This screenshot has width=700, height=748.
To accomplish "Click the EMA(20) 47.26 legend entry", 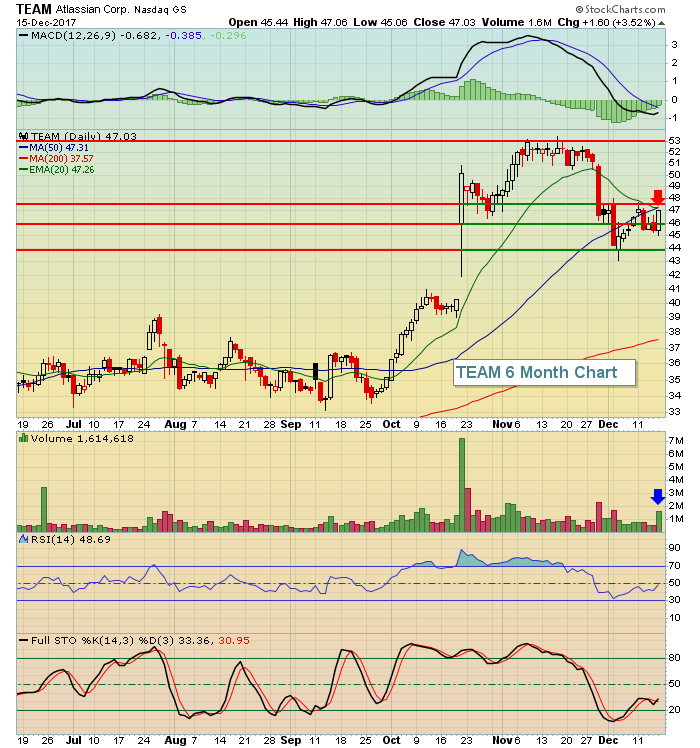I will point(56,169).
